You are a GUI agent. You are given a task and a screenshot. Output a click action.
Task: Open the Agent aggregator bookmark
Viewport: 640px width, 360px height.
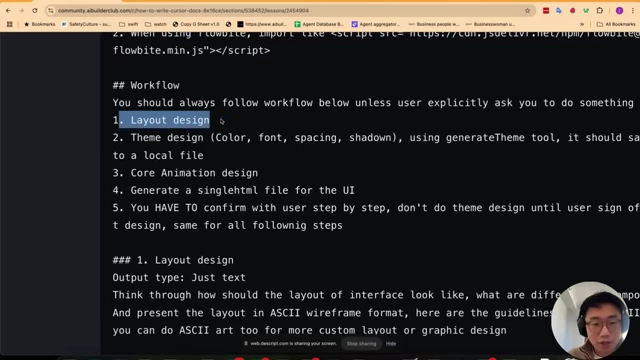[x=376, y=24]
